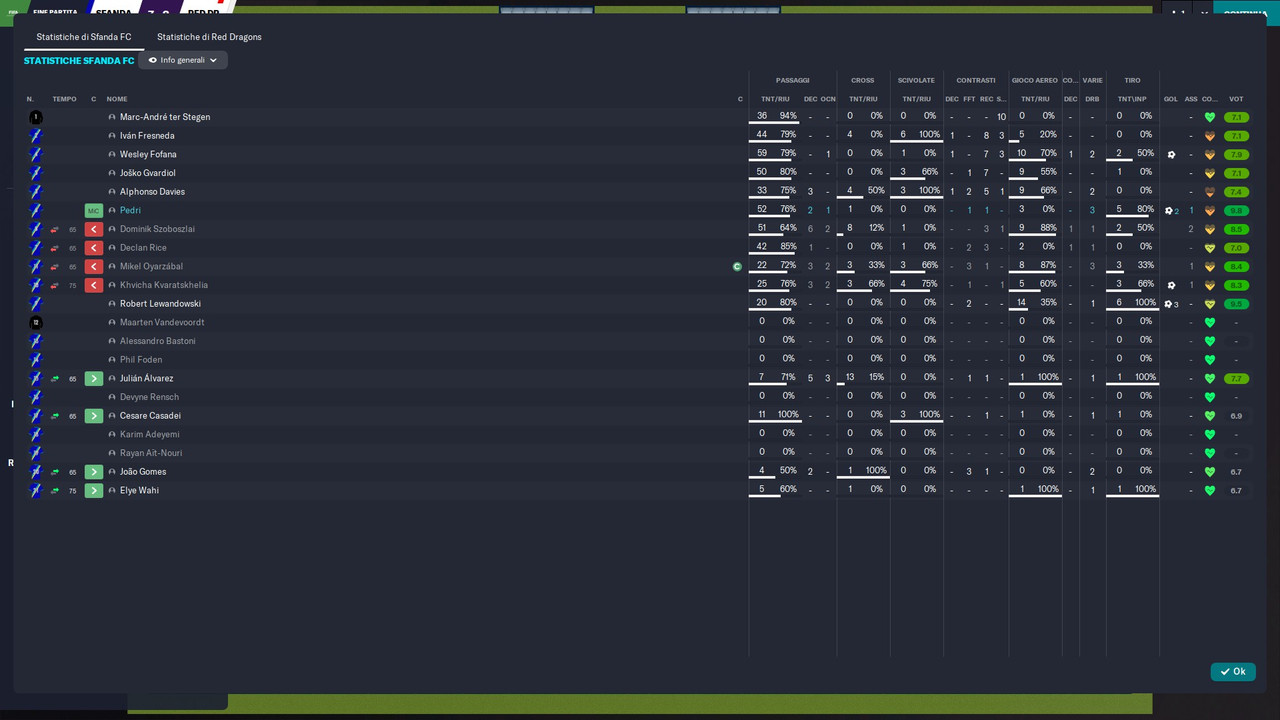The width and height of the screenshot is (1280, 720).
Task: Sort by the VOT rating column header
Action: pyautogui.click(x=1236, y=99)
